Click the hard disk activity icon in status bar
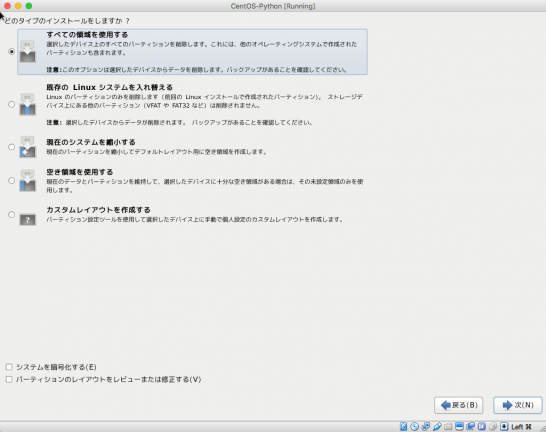The width and height of the screenshot is (546, 432). click(404, 426)
